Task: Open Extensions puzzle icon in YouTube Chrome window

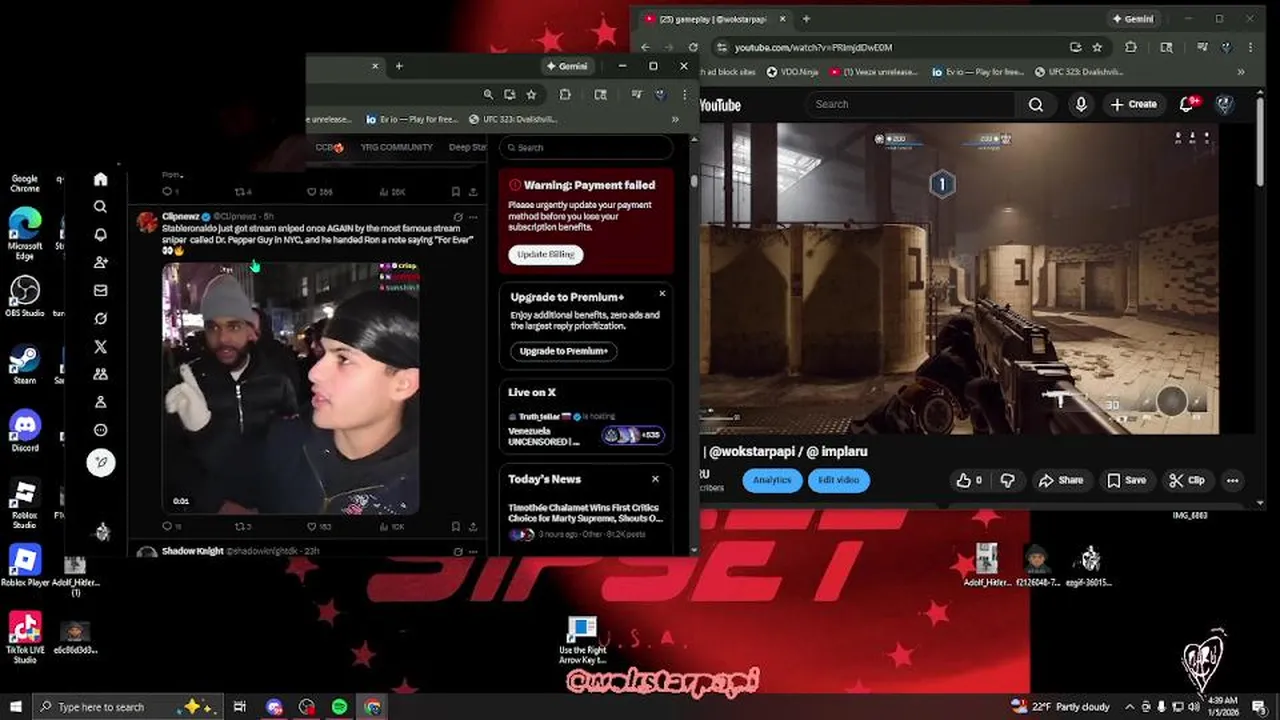Action: (x=1131, y=47)
